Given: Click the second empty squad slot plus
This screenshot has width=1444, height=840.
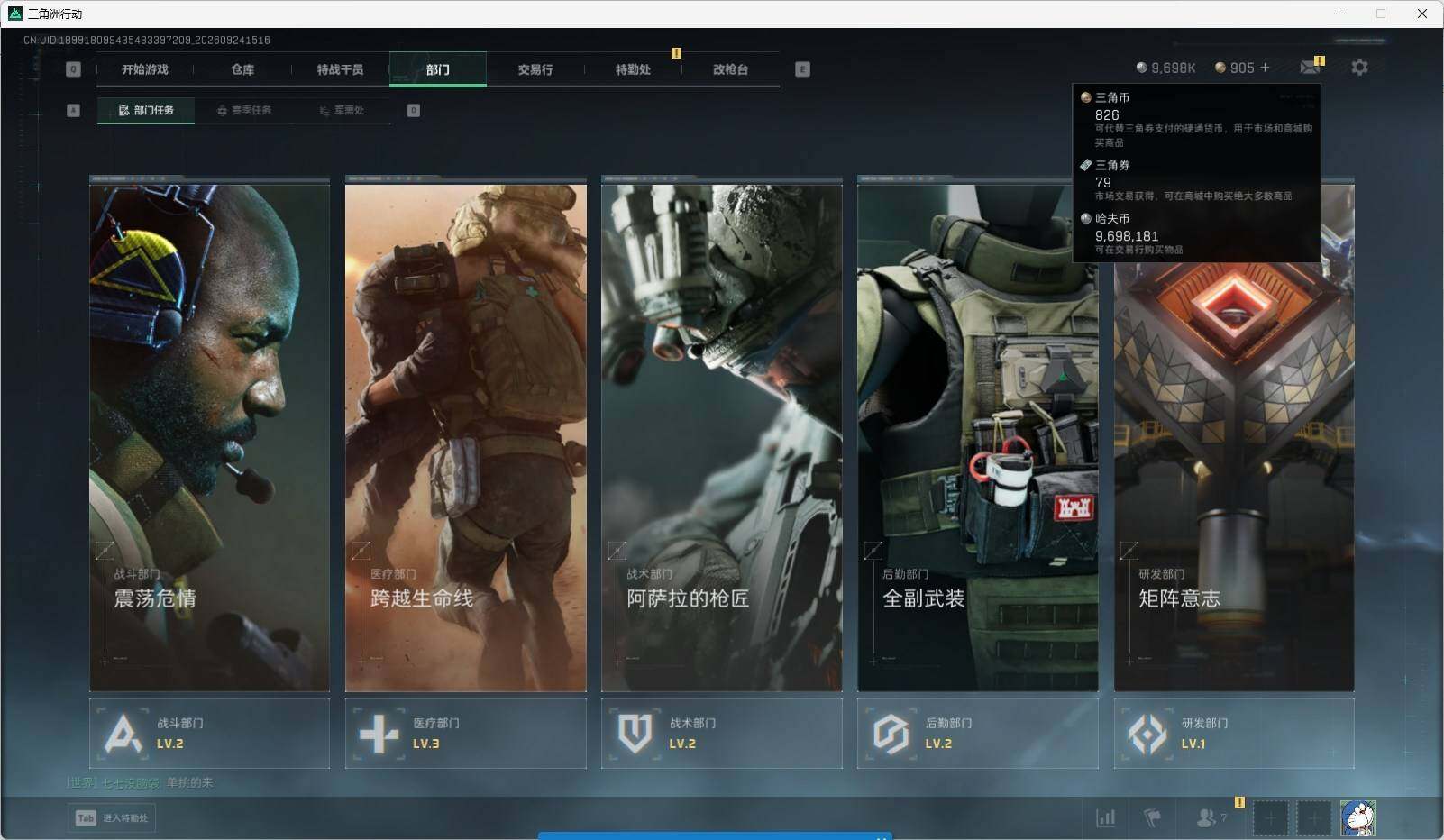Looking at the screenshot, I should [1314, 818].
